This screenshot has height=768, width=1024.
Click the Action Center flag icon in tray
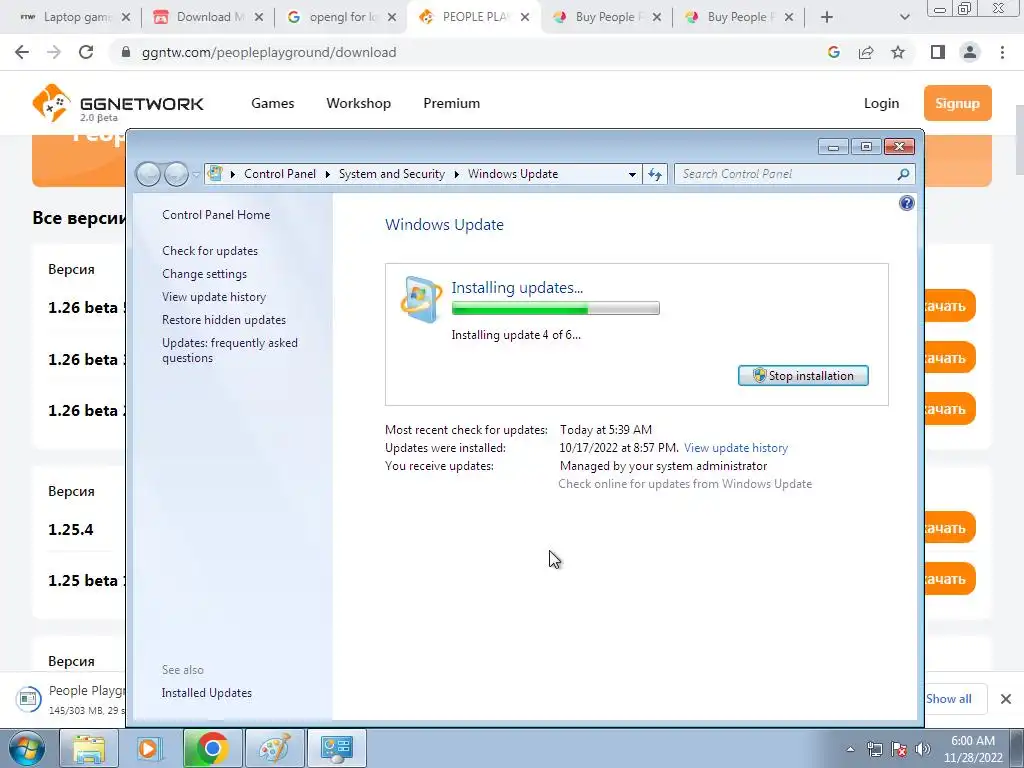(899, 748)
